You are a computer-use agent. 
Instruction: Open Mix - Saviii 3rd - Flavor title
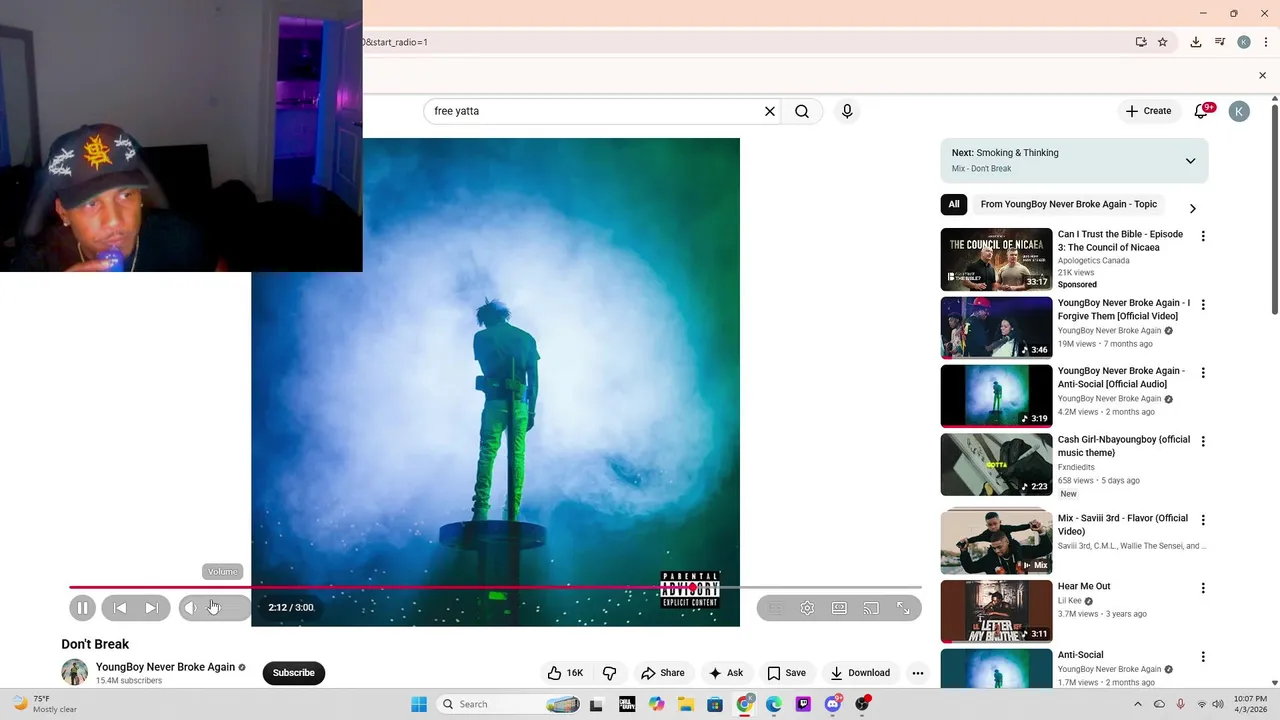coord(1123,525)
